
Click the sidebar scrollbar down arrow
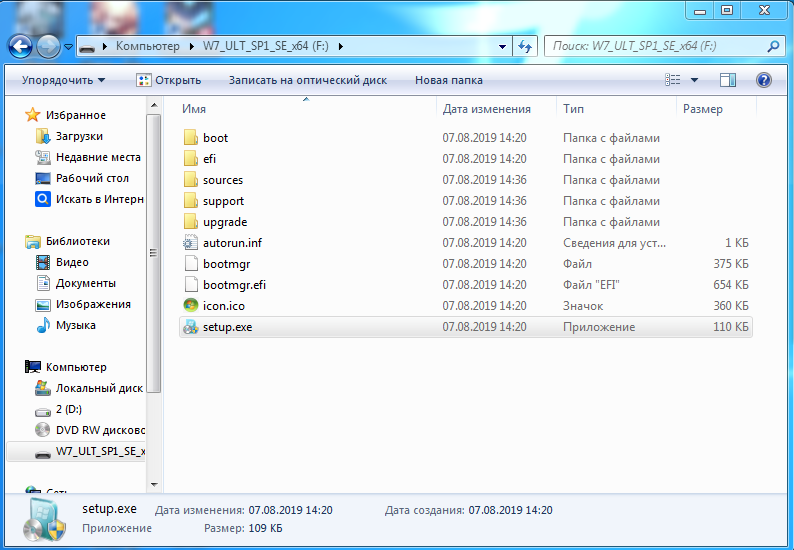coord(154,485)
